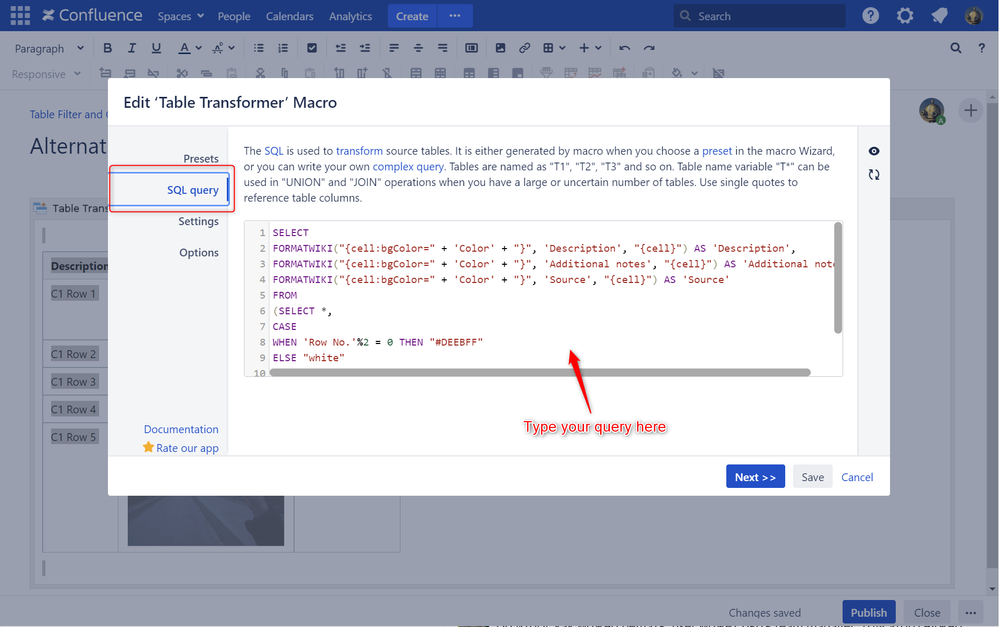Toggle bold formatting in editor toolbar
999x627 pixels.
coord(107,48)
